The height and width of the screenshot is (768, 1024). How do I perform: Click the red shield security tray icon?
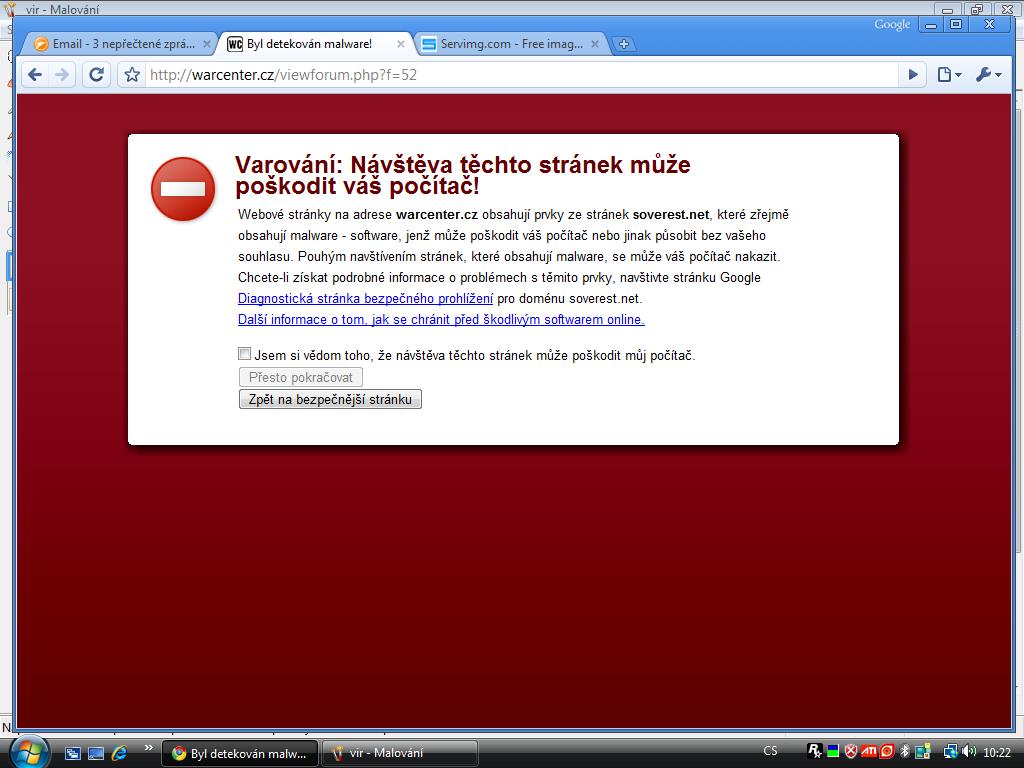coord(850,751)
